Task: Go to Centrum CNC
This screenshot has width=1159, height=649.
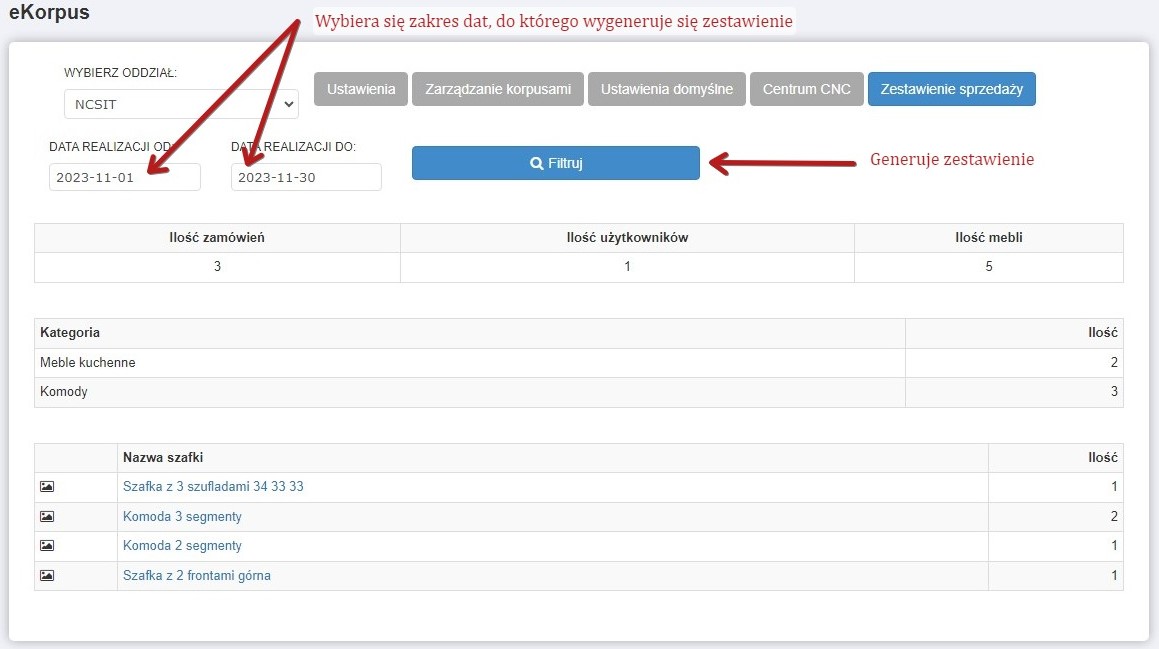Action: pos(806,89)
